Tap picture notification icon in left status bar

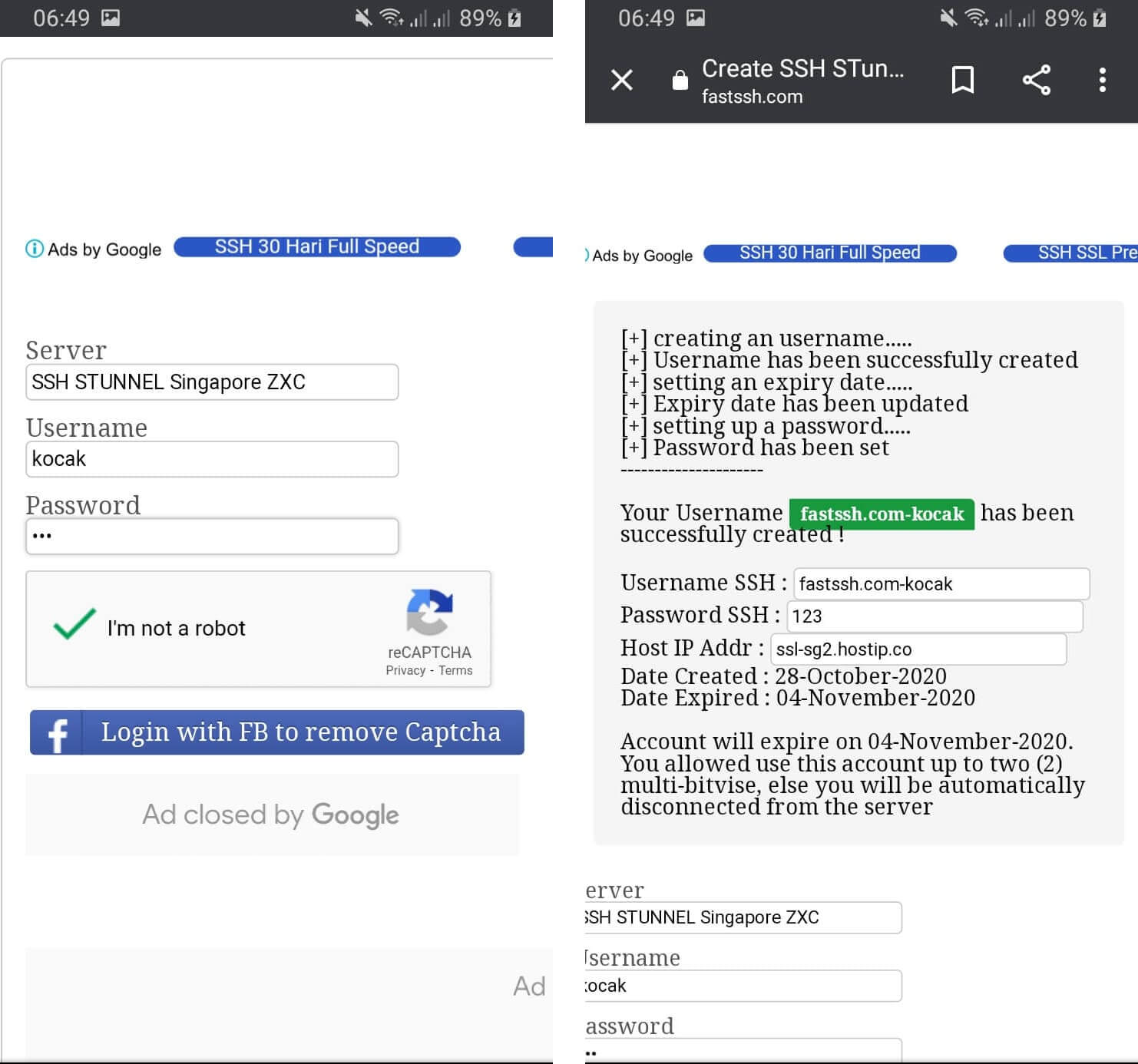[111, 18]
